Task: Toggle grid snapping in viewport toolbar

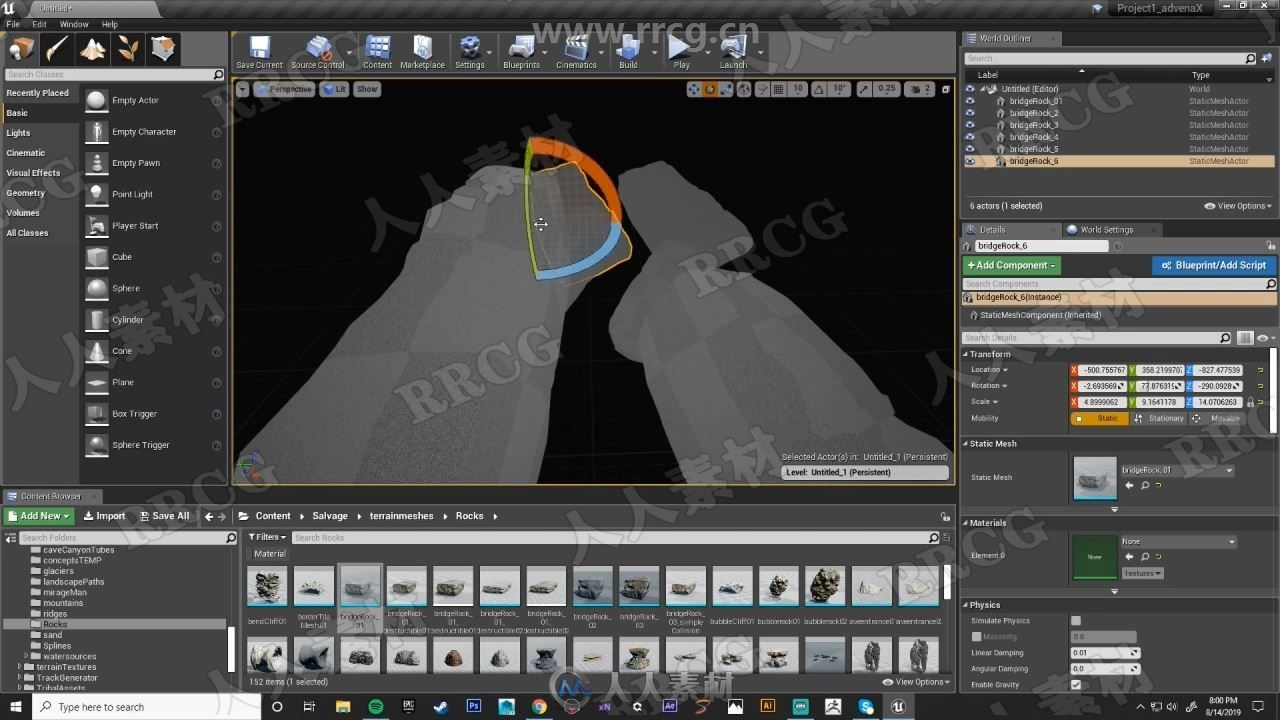Action: [779, 89]
